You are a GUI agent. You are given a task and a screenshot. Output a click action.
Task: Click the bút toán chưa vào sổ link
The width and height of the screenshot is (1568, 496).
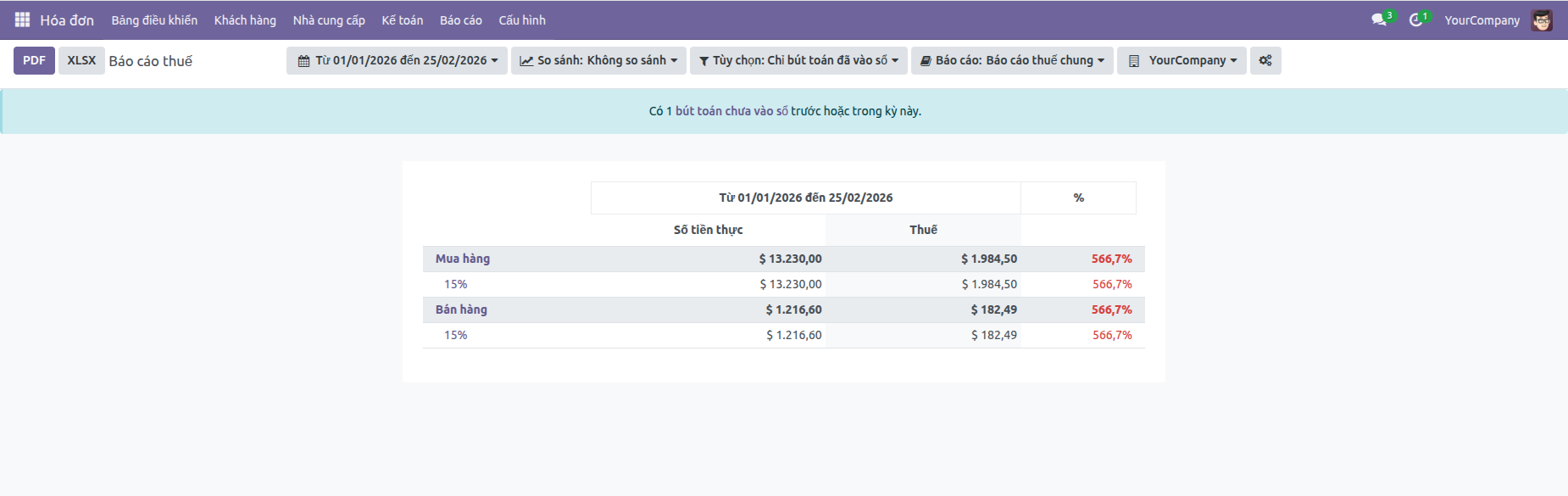tap(731, 111)
